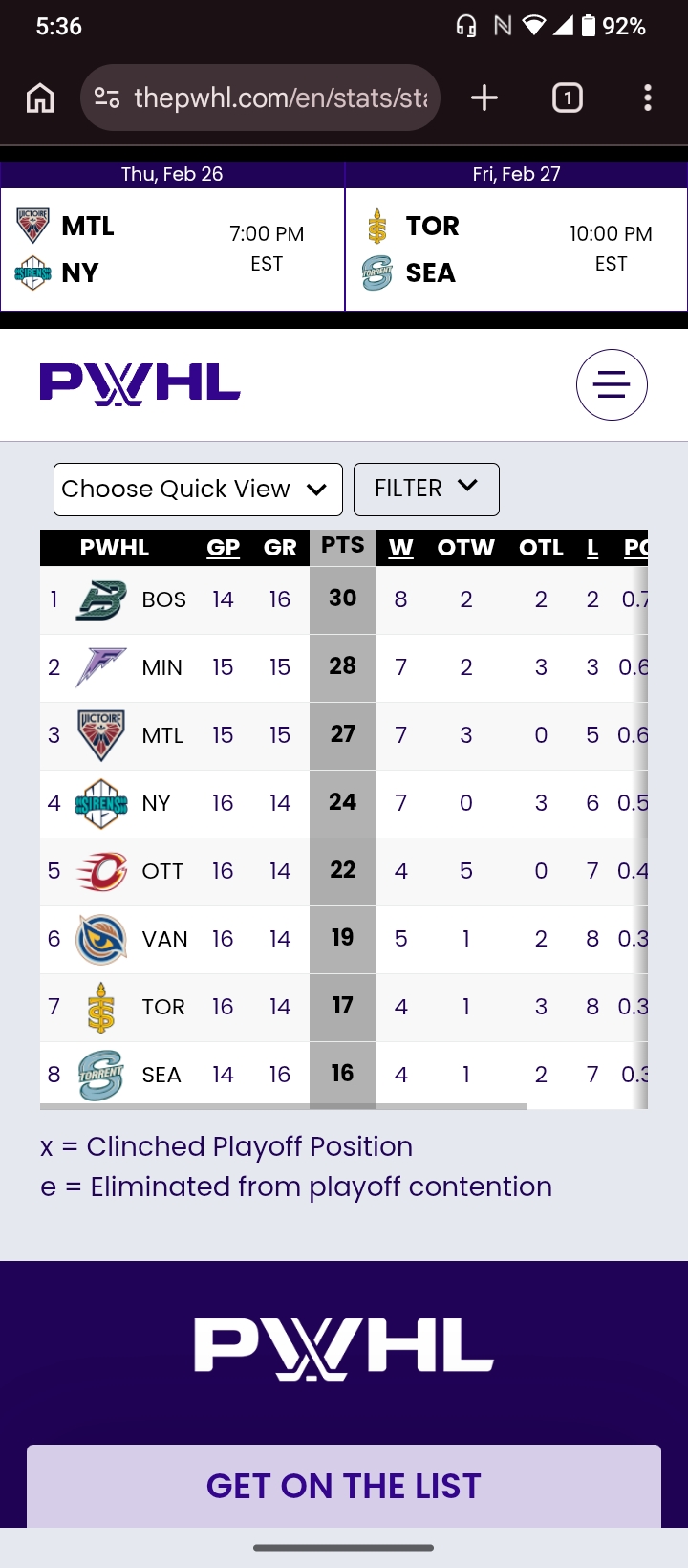Viewport: 688px width, 1568px height.
Task: Sort the table by L column
Action: [592, 548]
